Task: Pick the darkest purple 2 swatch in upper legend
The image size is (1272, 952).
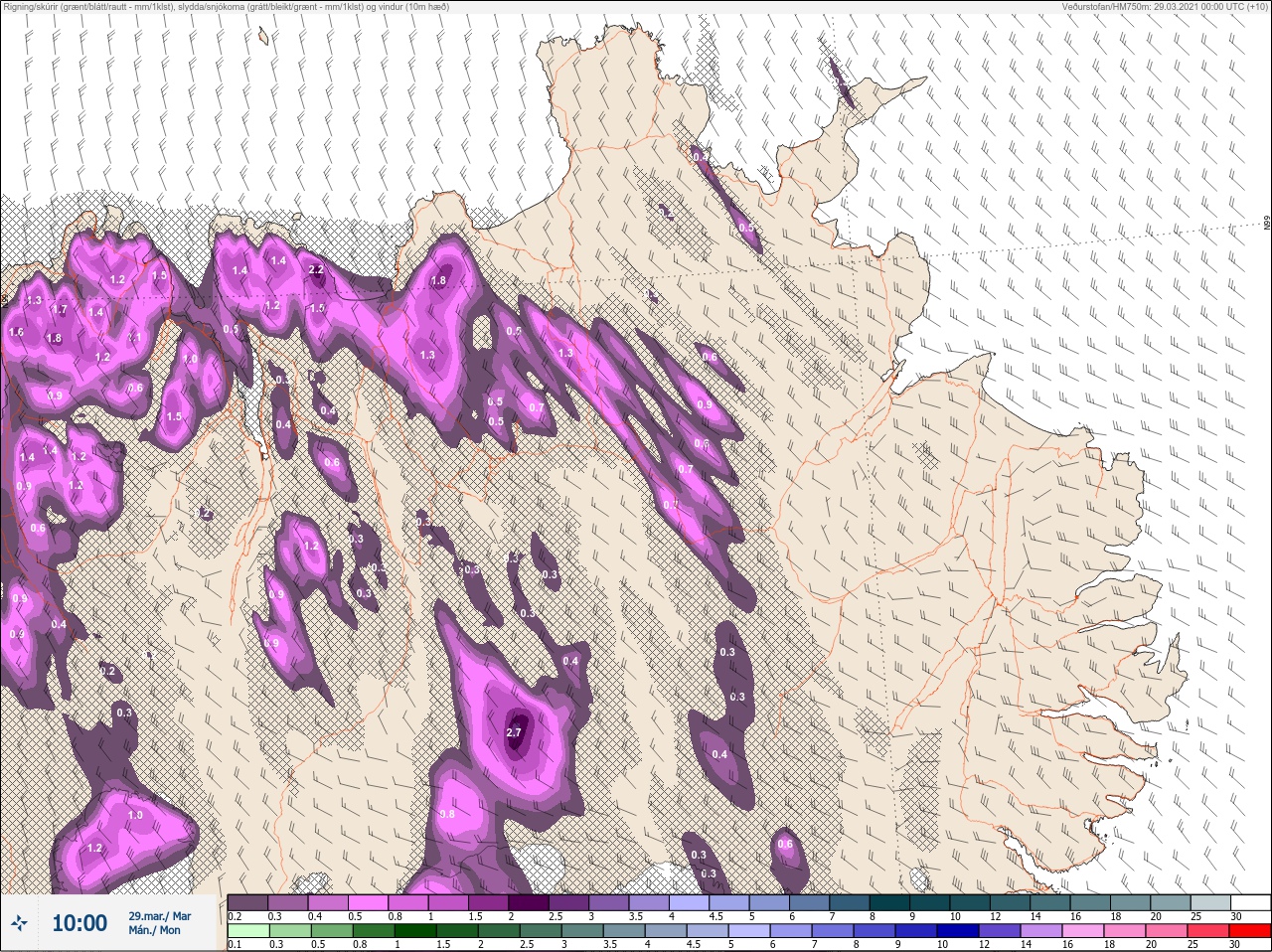Action: pos(529,902)
